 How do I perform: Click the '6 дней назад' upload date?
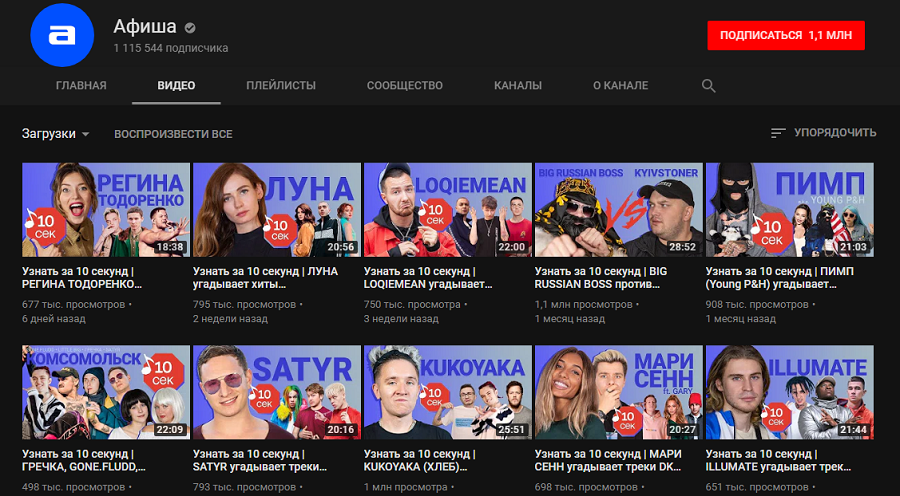[54, 319]
